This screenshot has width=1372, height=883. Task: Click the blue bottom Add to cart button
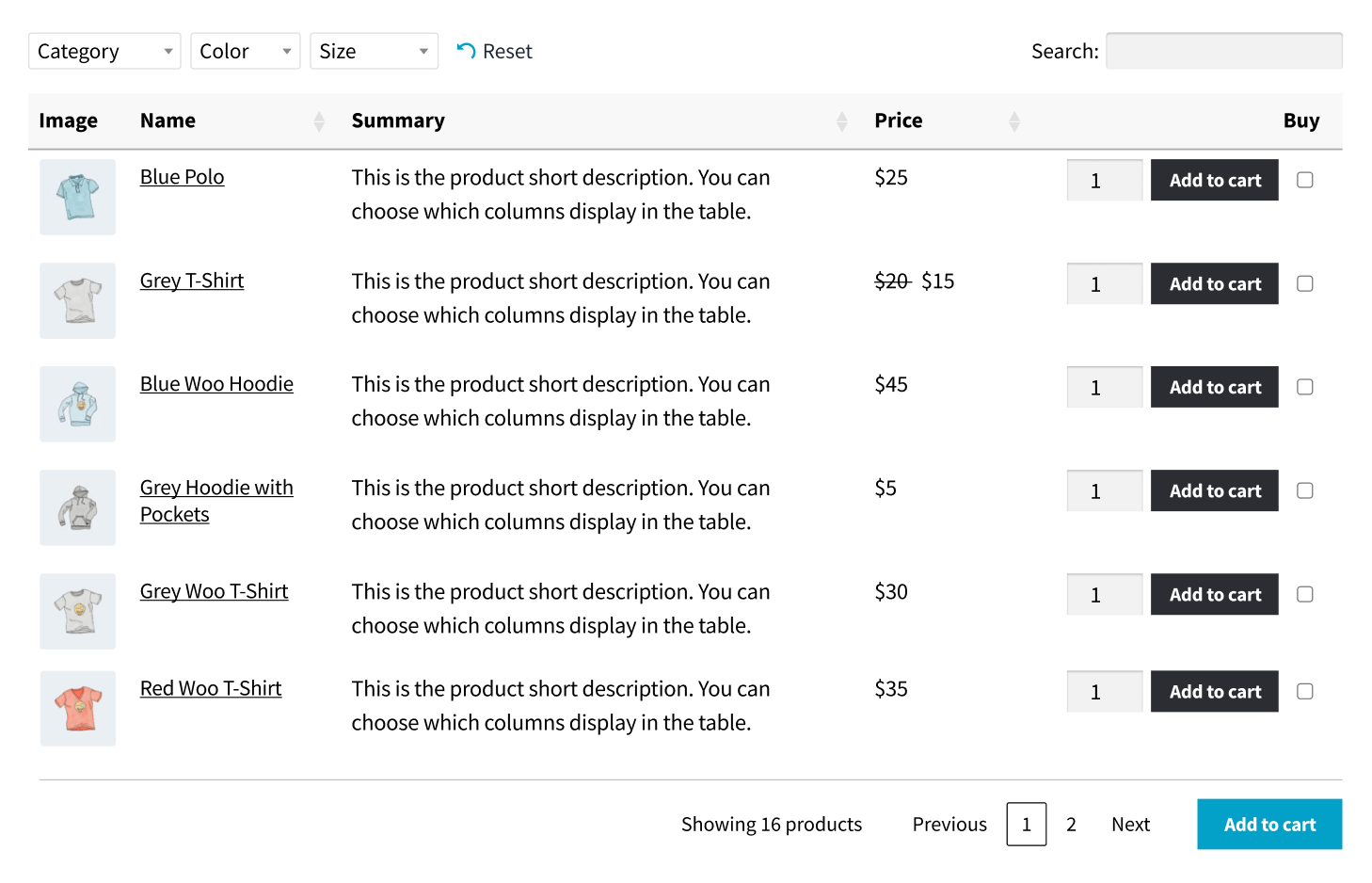tap(1269, 824)
